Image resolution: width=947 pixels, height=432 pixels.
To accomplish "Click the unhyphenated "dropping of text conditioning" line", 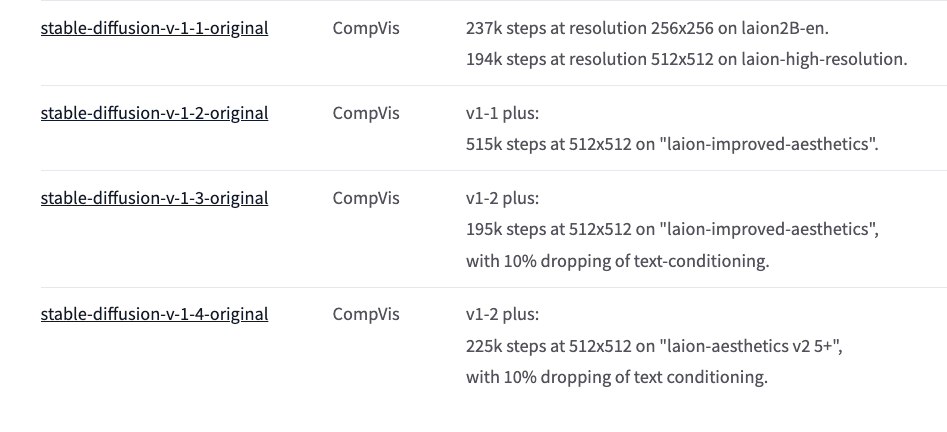I will point(617,377).
